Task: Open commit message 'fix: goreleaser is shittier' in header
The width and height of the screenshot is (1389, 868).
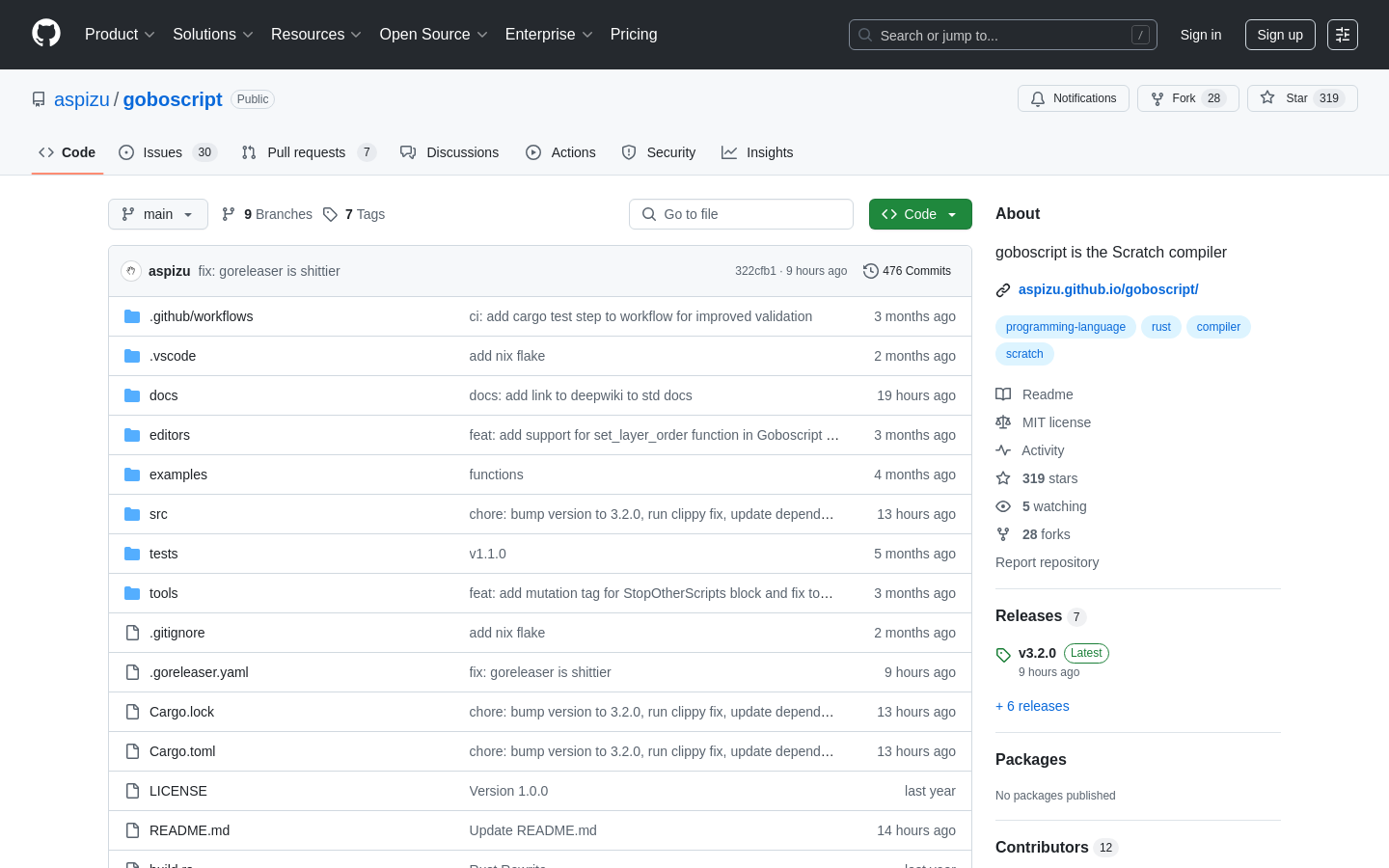Action: pyautogui.click(x=269, y=271)
